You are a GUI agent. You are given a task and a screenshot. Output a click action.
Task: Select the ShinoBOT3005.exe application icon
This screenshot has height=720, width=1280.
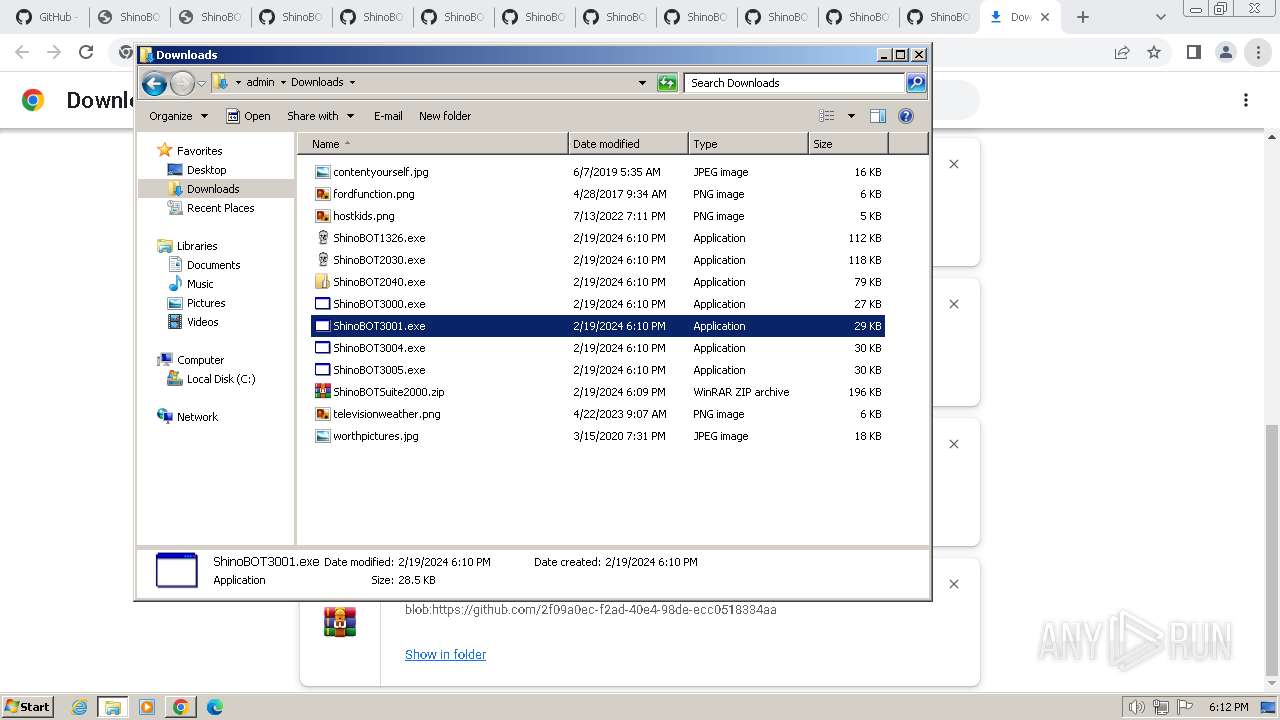(x=322, y=370)
